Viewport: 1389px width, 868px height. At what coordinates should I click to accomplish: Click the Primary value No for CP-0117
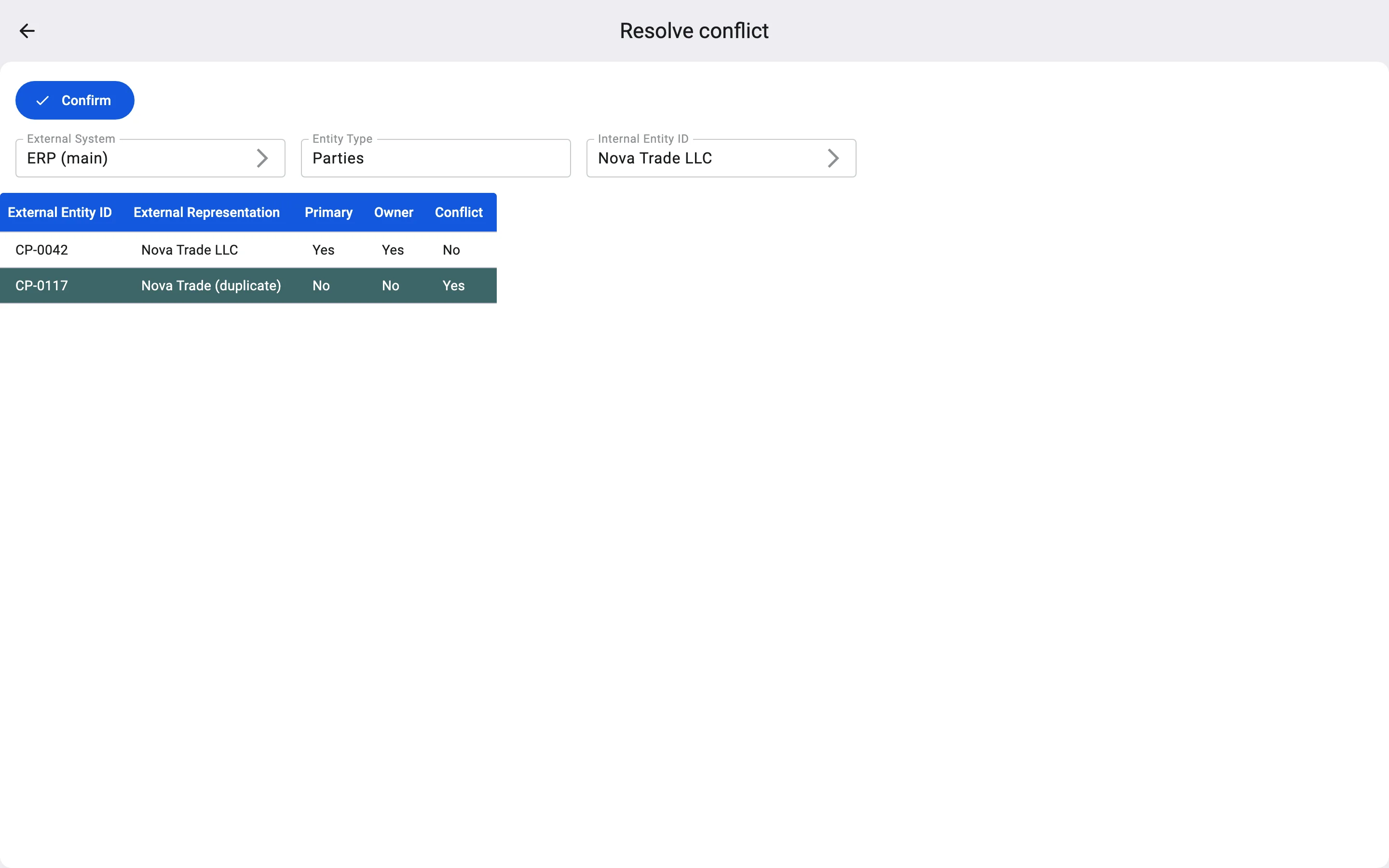point(321,285)
